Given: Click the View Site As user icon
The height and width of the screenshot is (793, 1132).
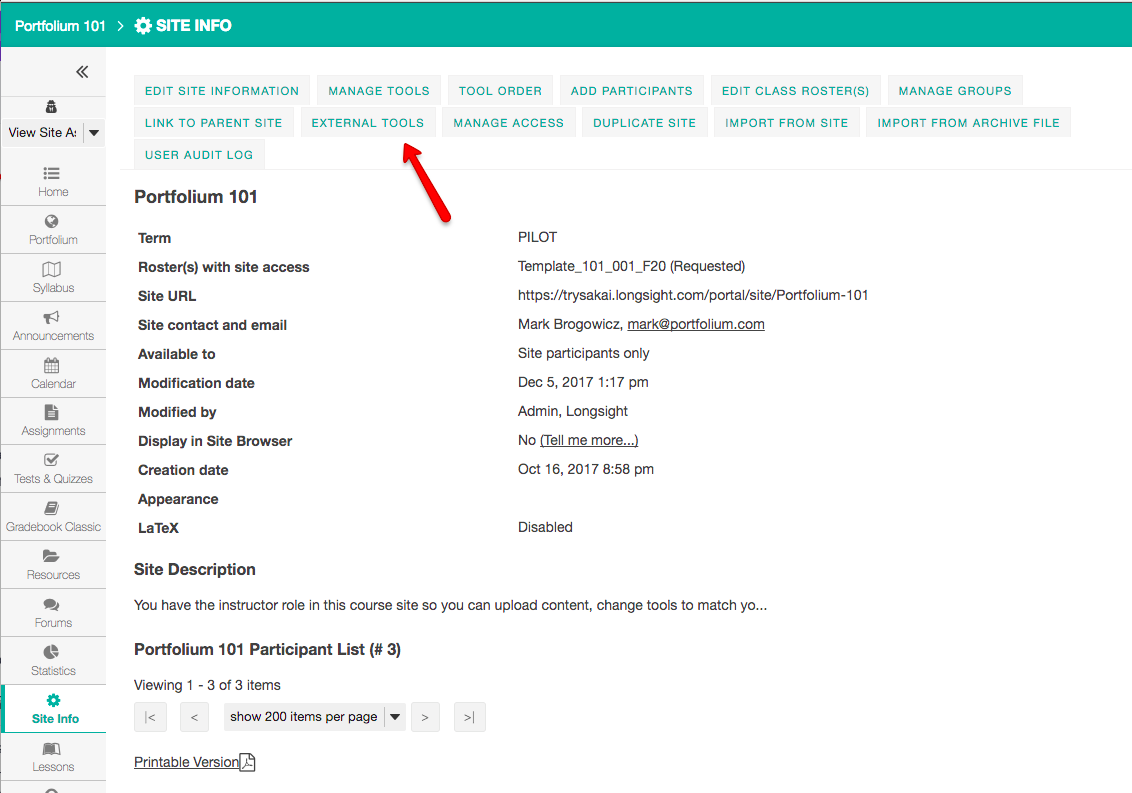Looking at the screenshot, I should pyautogui.click(x=51, y=107).
